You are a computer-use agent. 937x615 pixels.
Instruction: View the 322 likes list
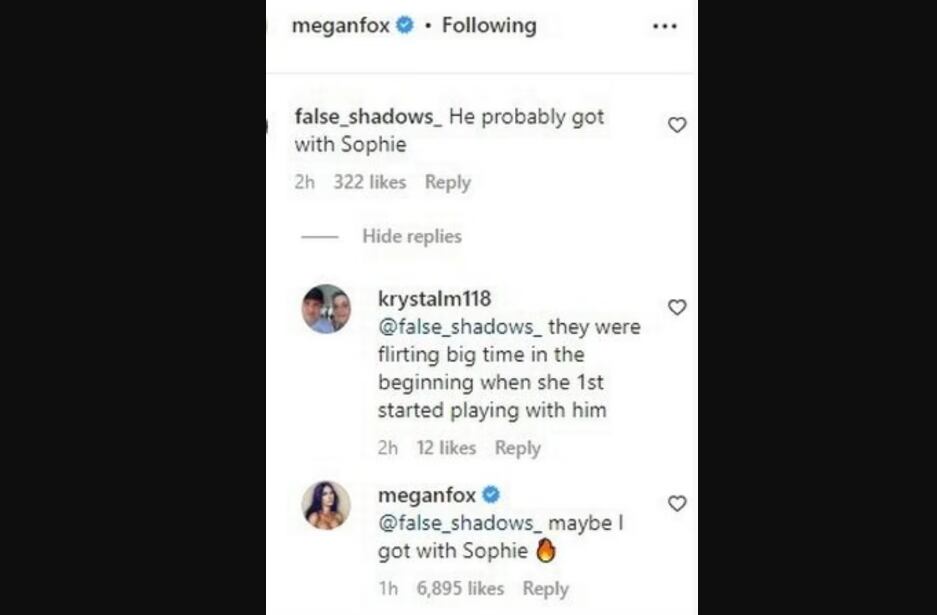369,182
